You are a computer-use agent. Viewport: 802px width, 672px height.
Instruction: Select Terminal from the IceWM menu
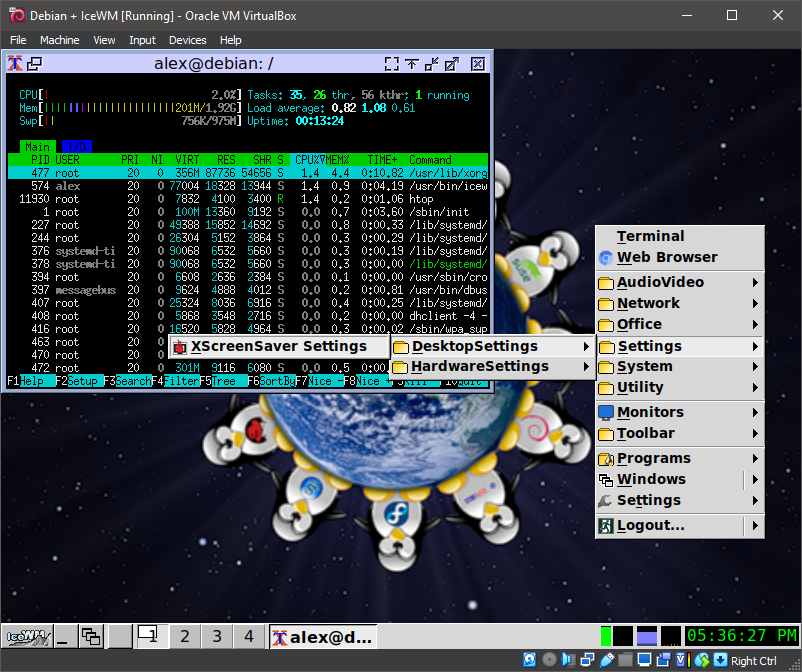pos(650,236)
